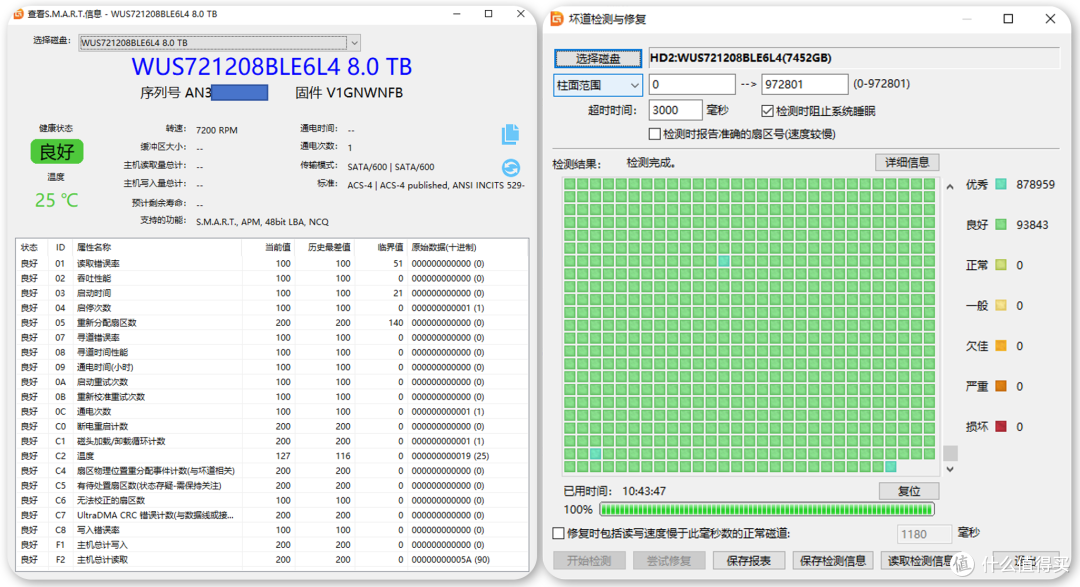
Task: Click the detection grid scrollbar thumb
Action: click(x=950, y=453)
